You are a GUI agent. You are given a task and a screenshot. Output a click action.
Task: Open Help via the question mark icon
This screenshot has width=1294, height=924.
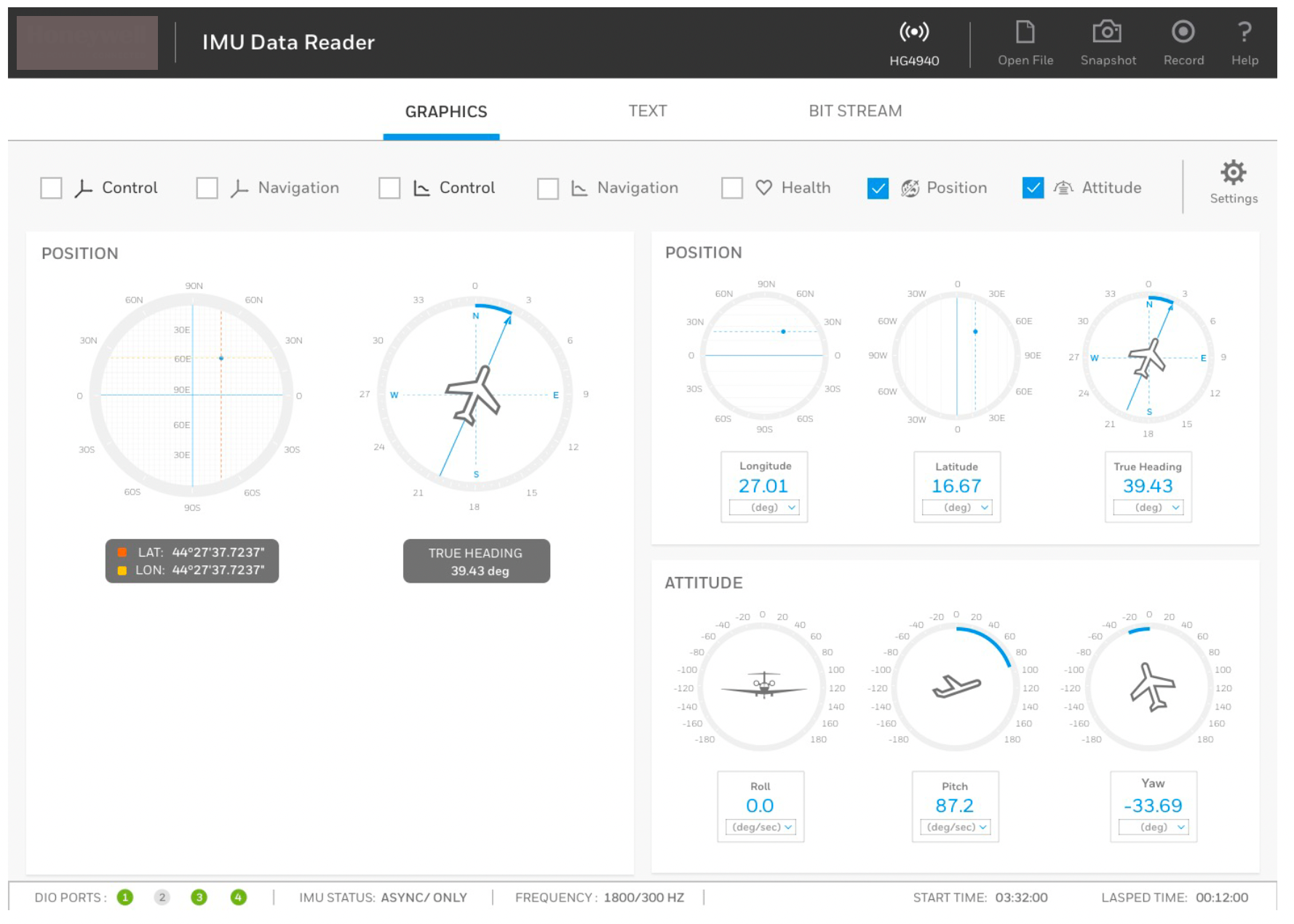[x=1244, y=33]
